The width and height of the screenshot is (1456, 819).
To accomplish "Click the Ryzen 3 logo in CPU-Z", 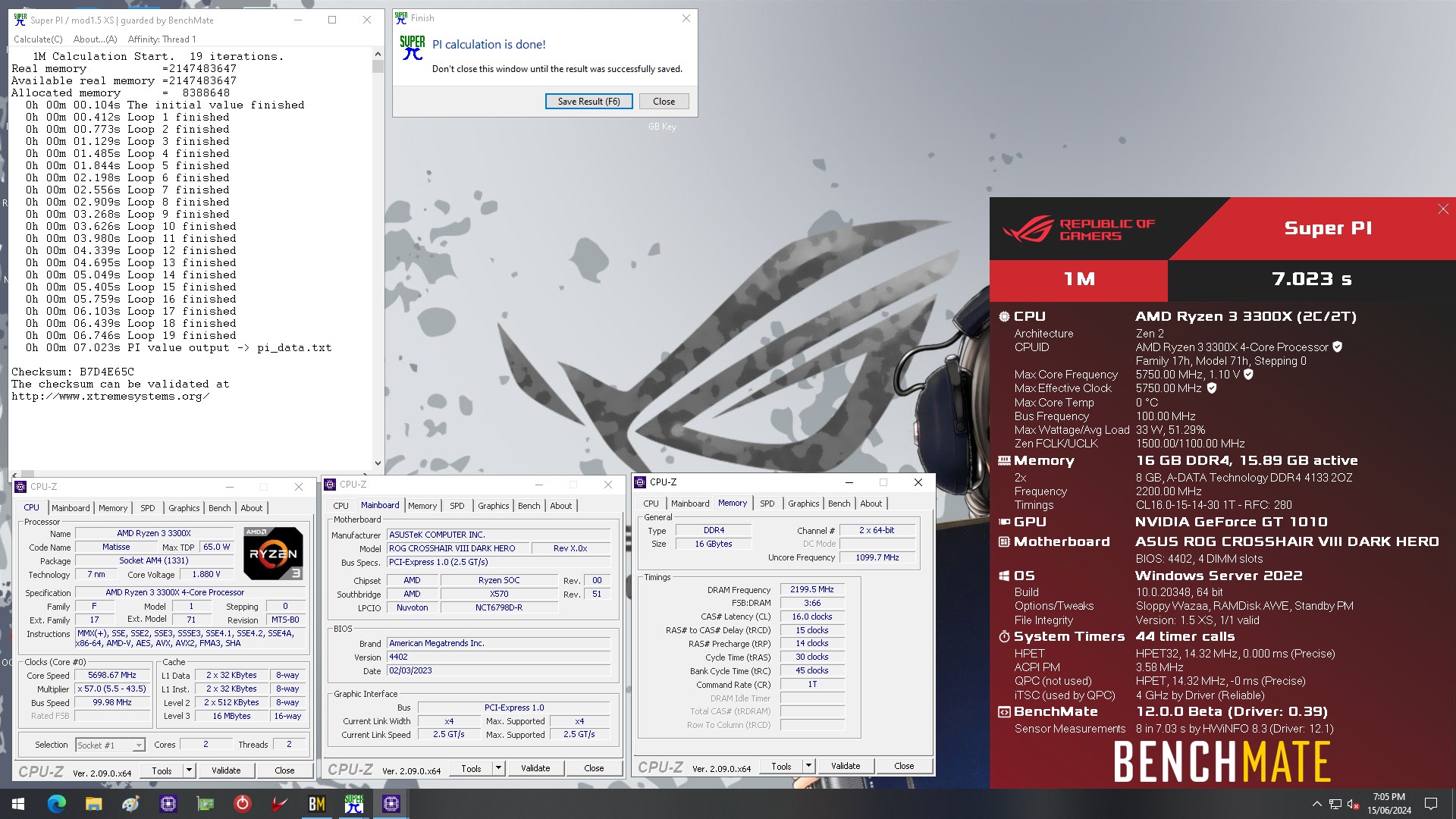I will pyautogui.click(x=274, y=554).
